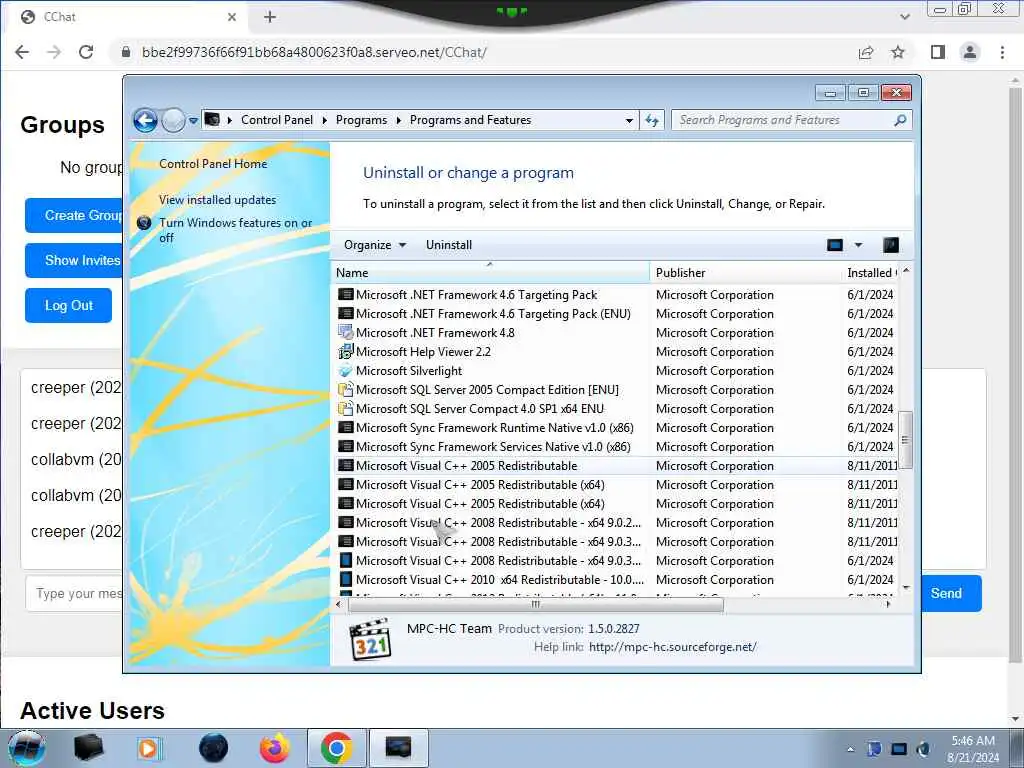The width and height of the screenshot is (1024, 768).
Task: Click the MPC-HC 321 clapperboard icon
Action: (370, 640)
